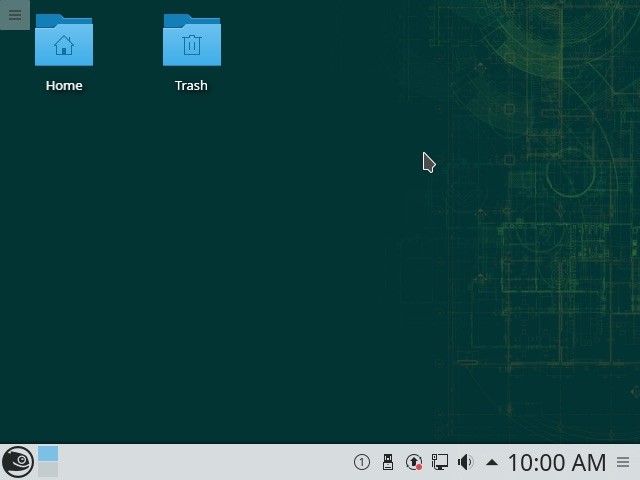Open the panel settings hamburger button
Viewport: 640px width, 480px height.
coord(624,462)
